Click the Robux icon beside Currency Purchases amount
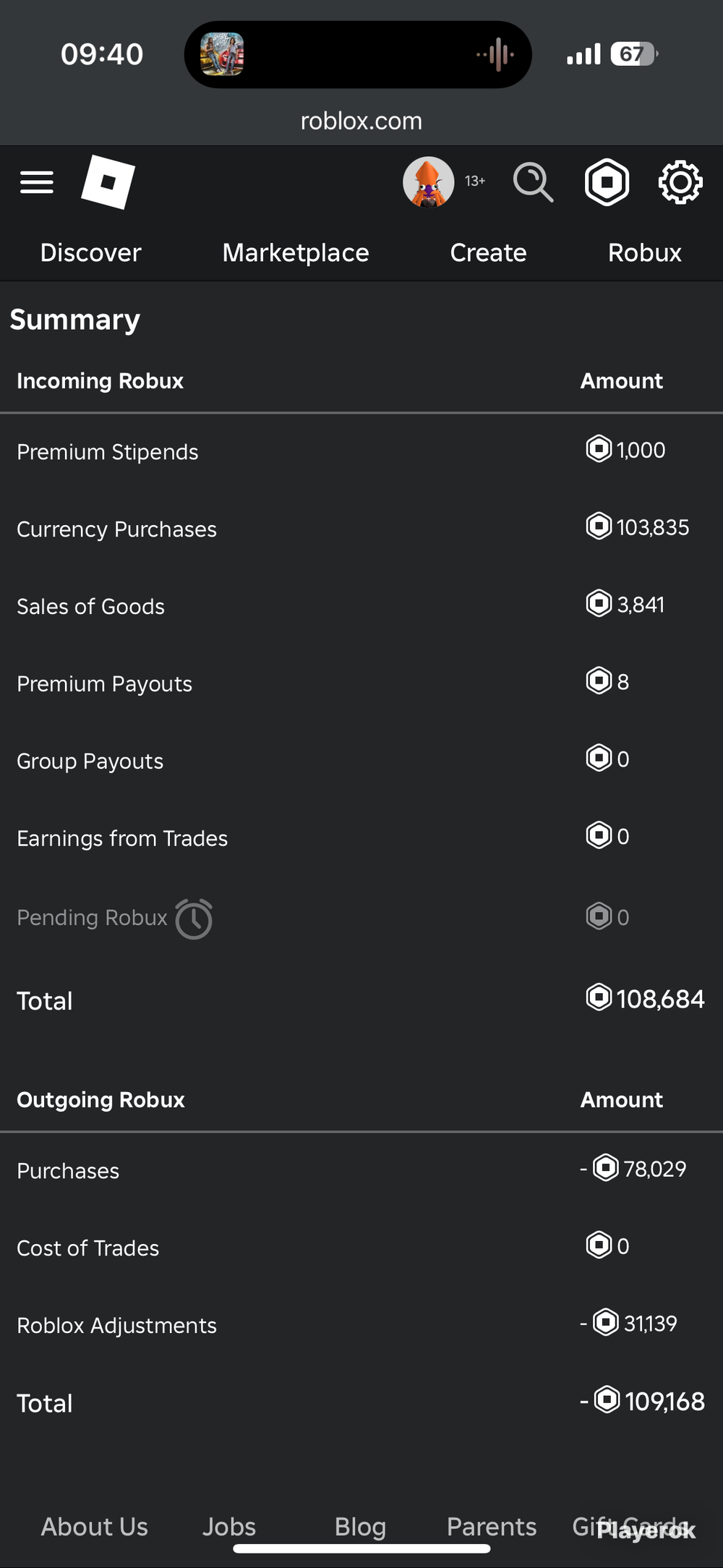This screenshot has width=723, height=1568. 599,526
